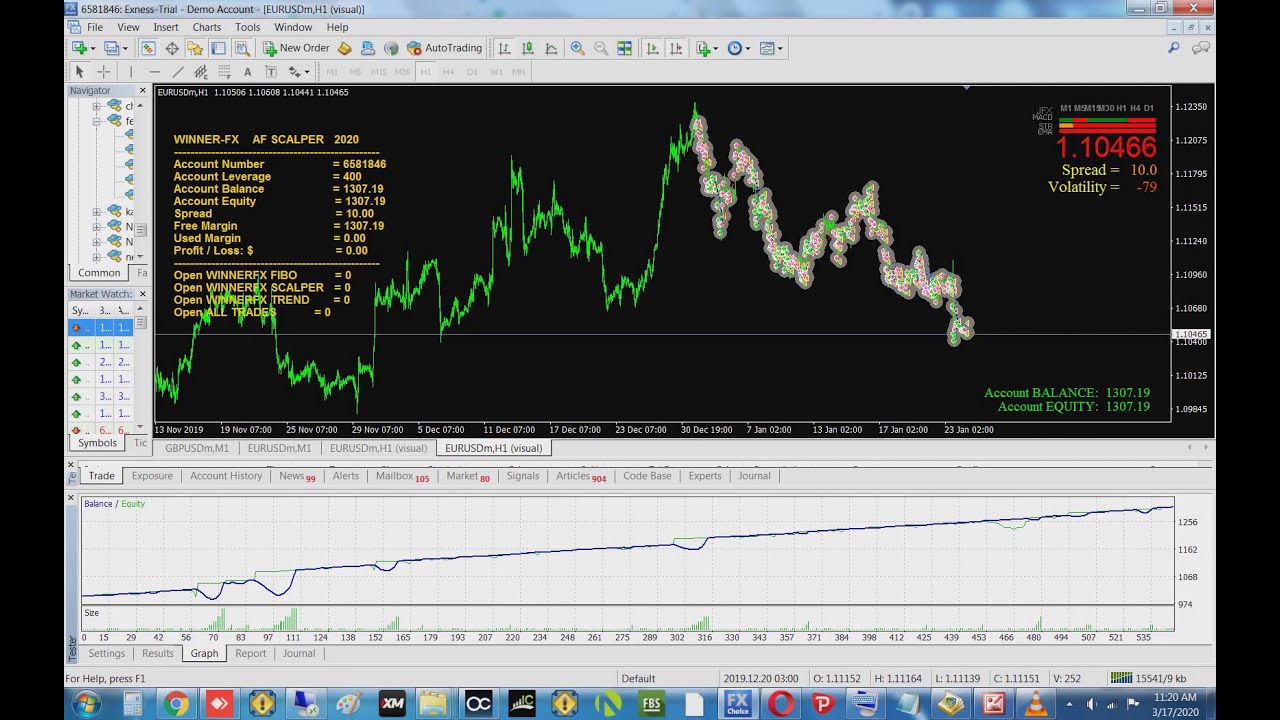
Task: Open the XM taskbar icon
Action: click(392, 704)
